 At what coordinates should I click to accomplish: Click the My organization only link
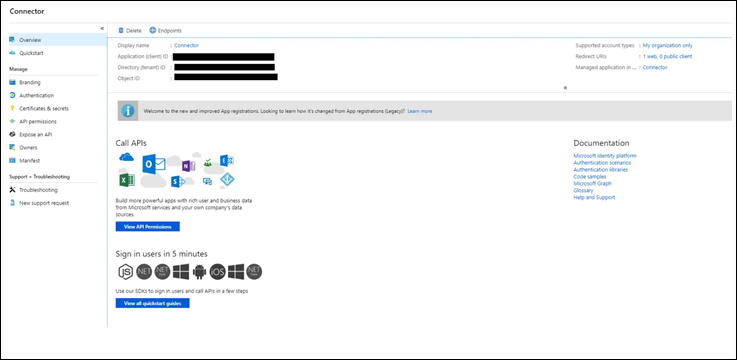667,46
